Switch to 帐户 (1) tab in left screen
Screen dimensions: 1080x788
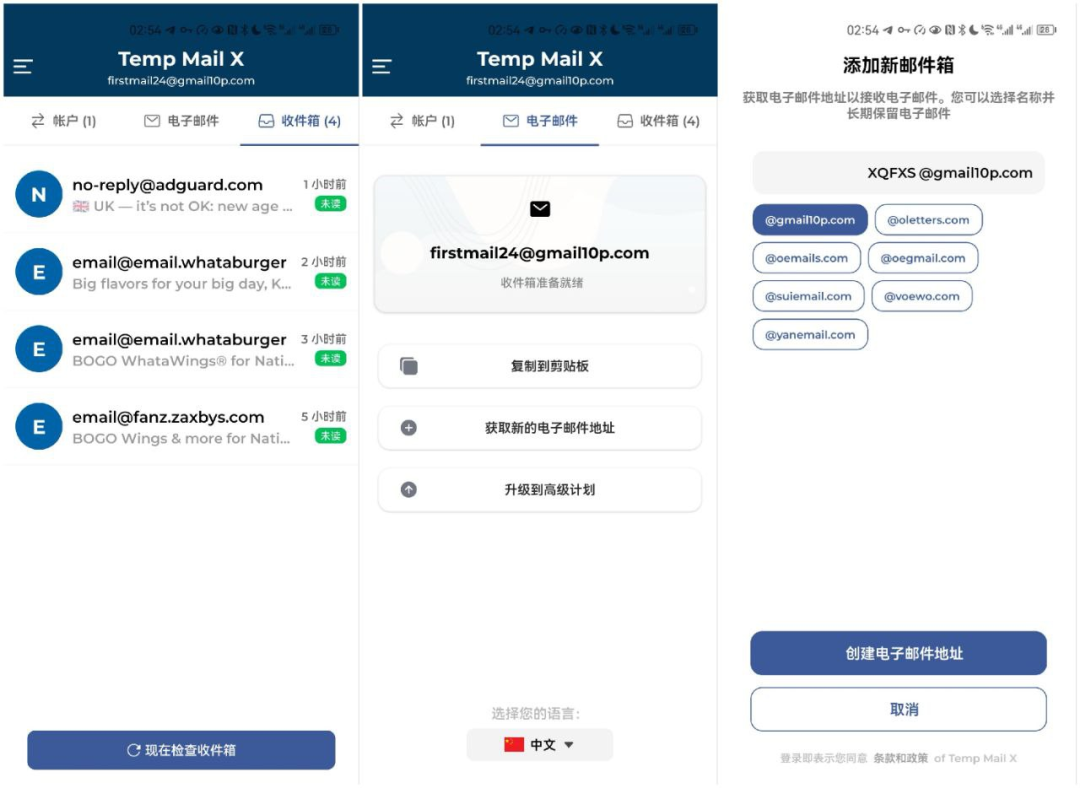pyautogui.click(x=63, y=121)
